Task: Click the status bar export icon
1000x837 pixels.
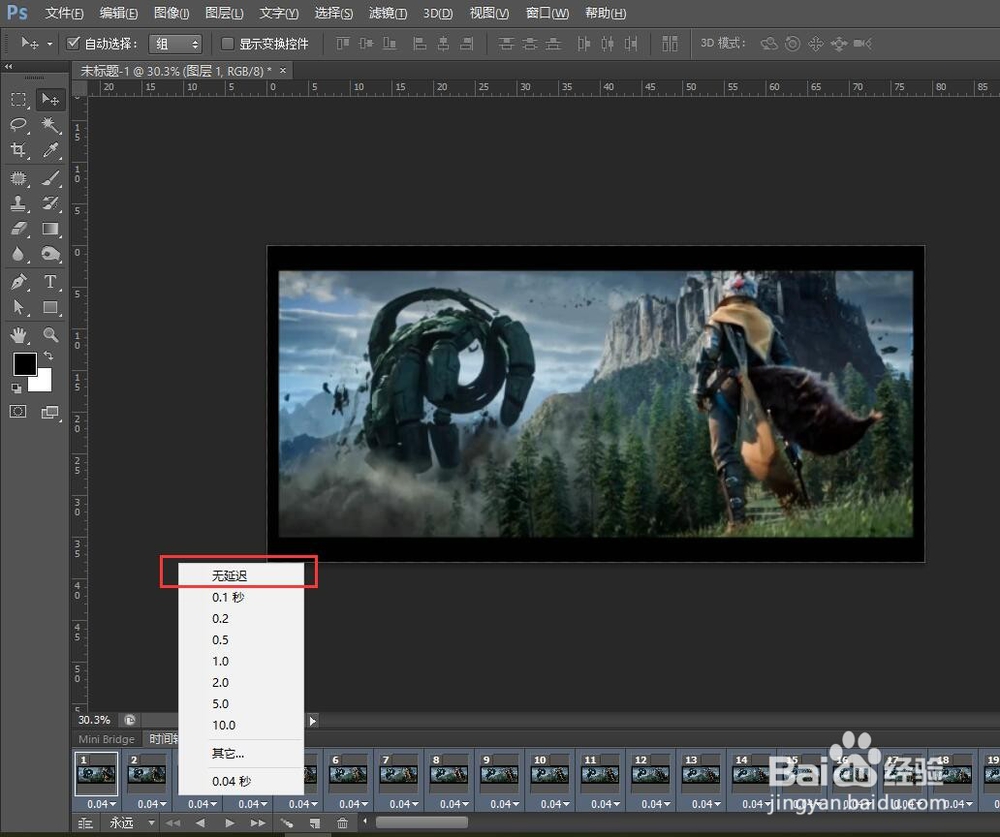Action: [x=129, y=720]
